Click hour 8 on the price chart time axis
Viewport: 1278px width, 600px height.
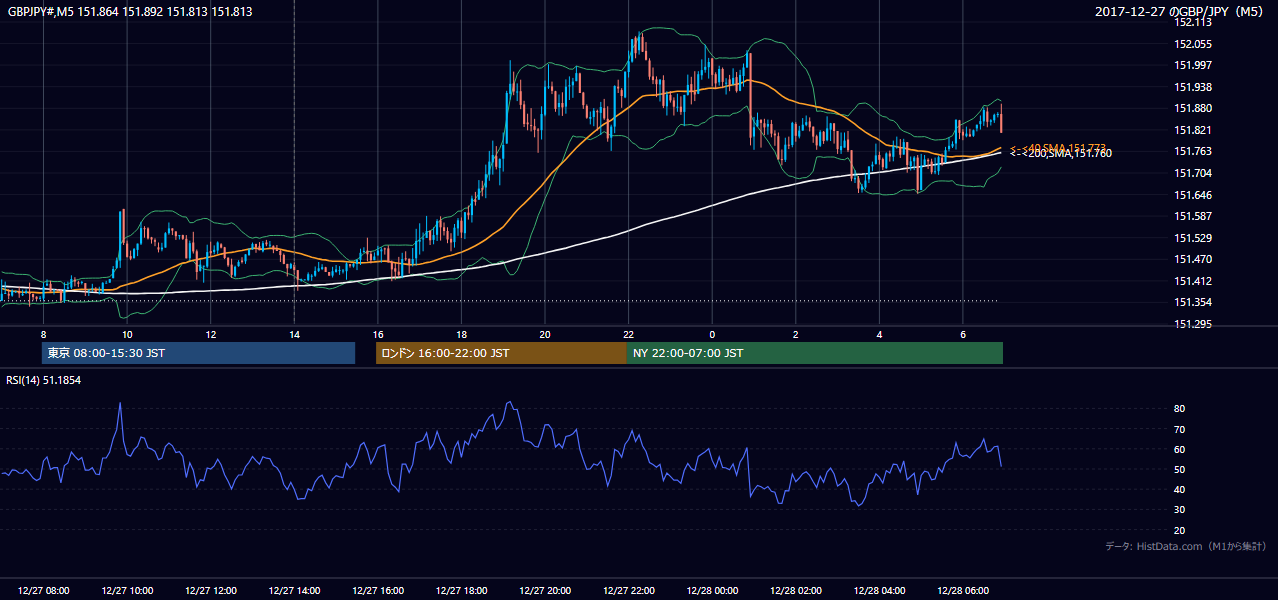(x=43, y=334)
